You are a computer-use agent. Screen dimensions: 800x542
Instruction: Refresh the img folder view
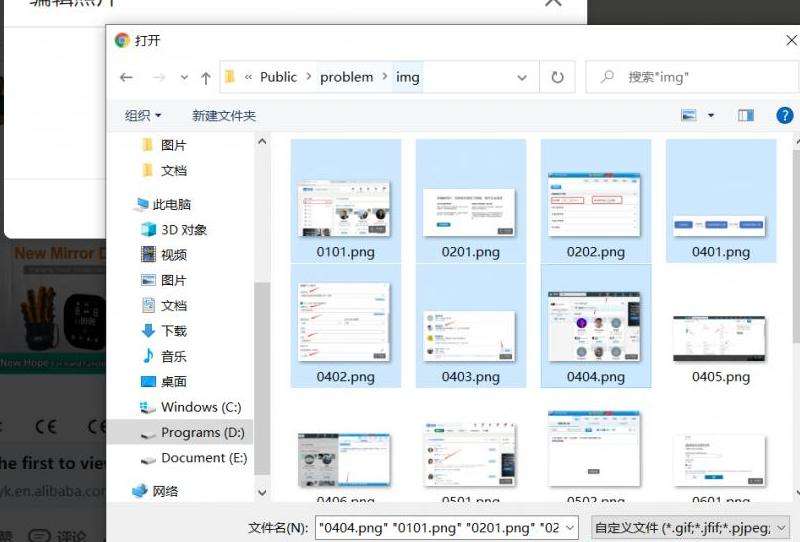557,77
